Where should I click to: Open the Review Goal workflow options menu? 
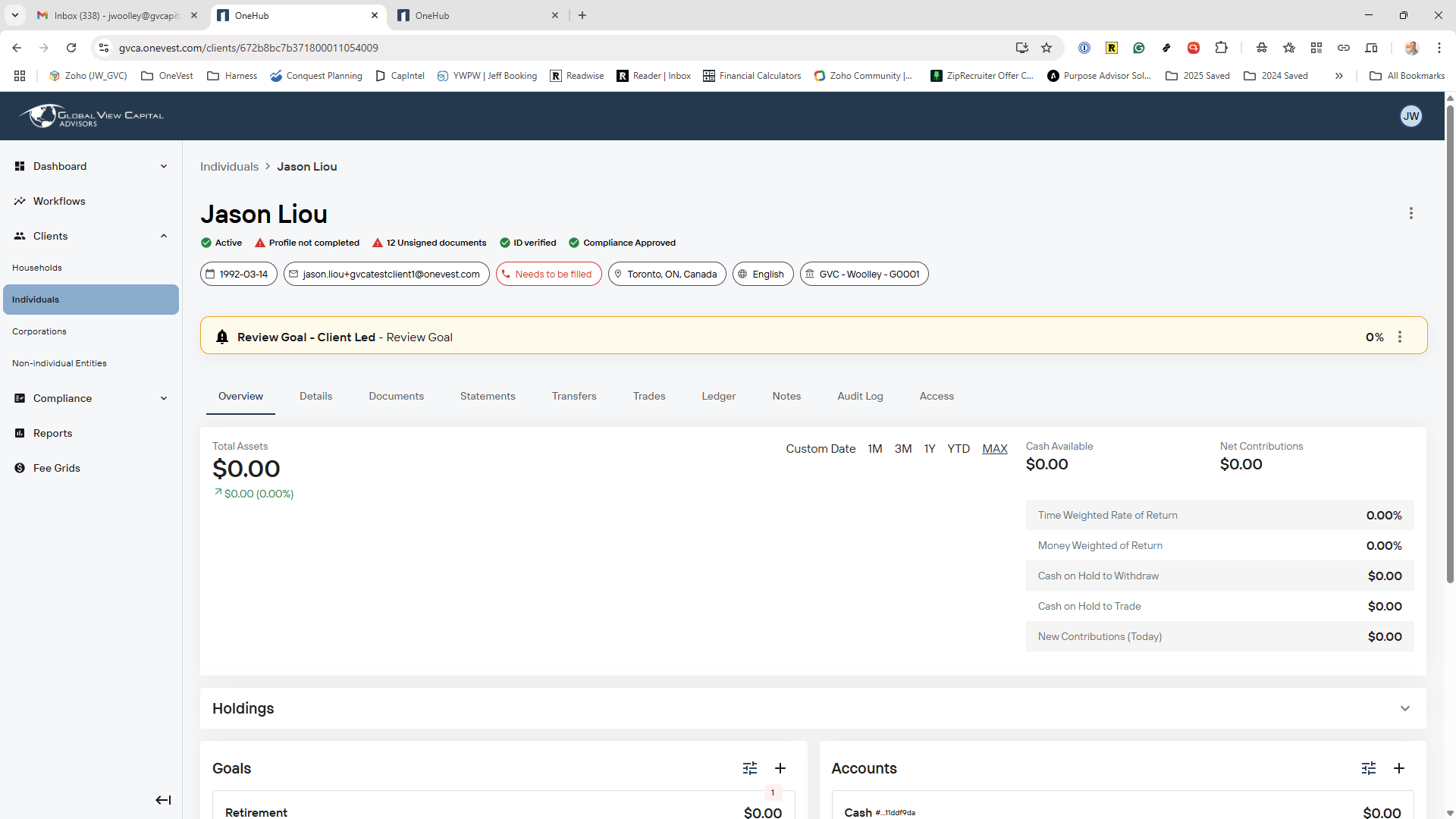tap(1400, 337)
